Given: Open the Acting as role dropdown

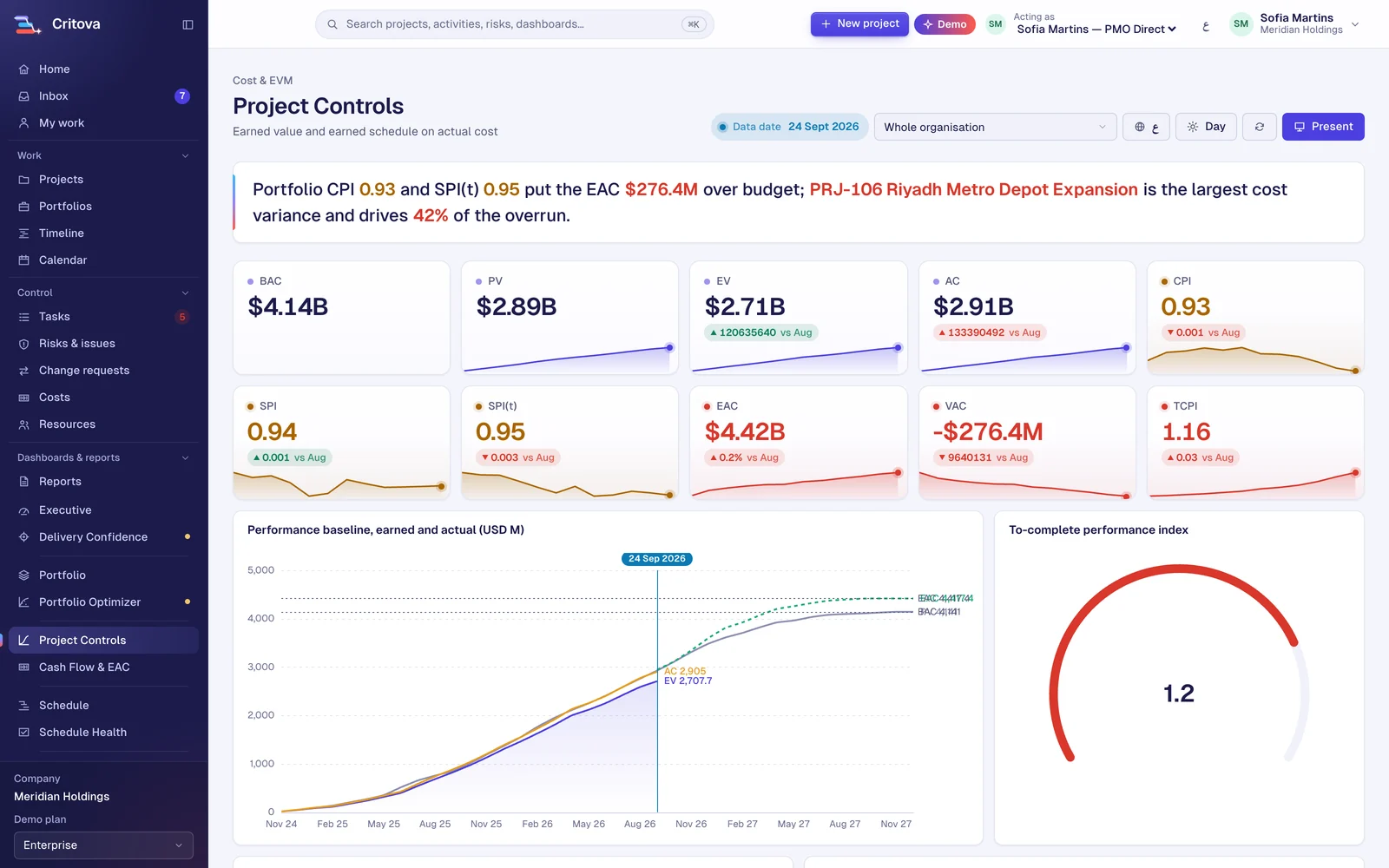Looking at the screenshot, I should point(1096,30).
